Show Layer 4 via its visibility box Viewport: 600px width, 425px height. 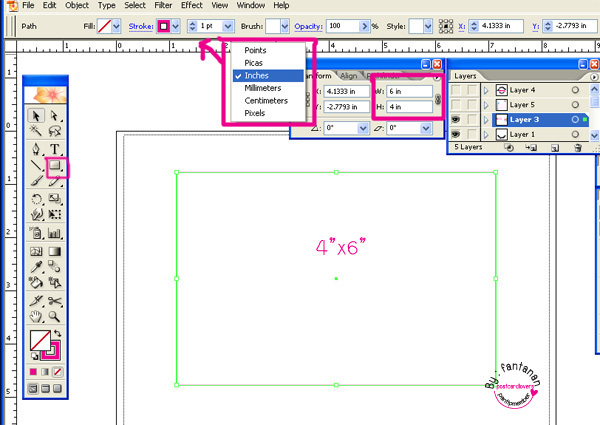[x=455, y=90]
